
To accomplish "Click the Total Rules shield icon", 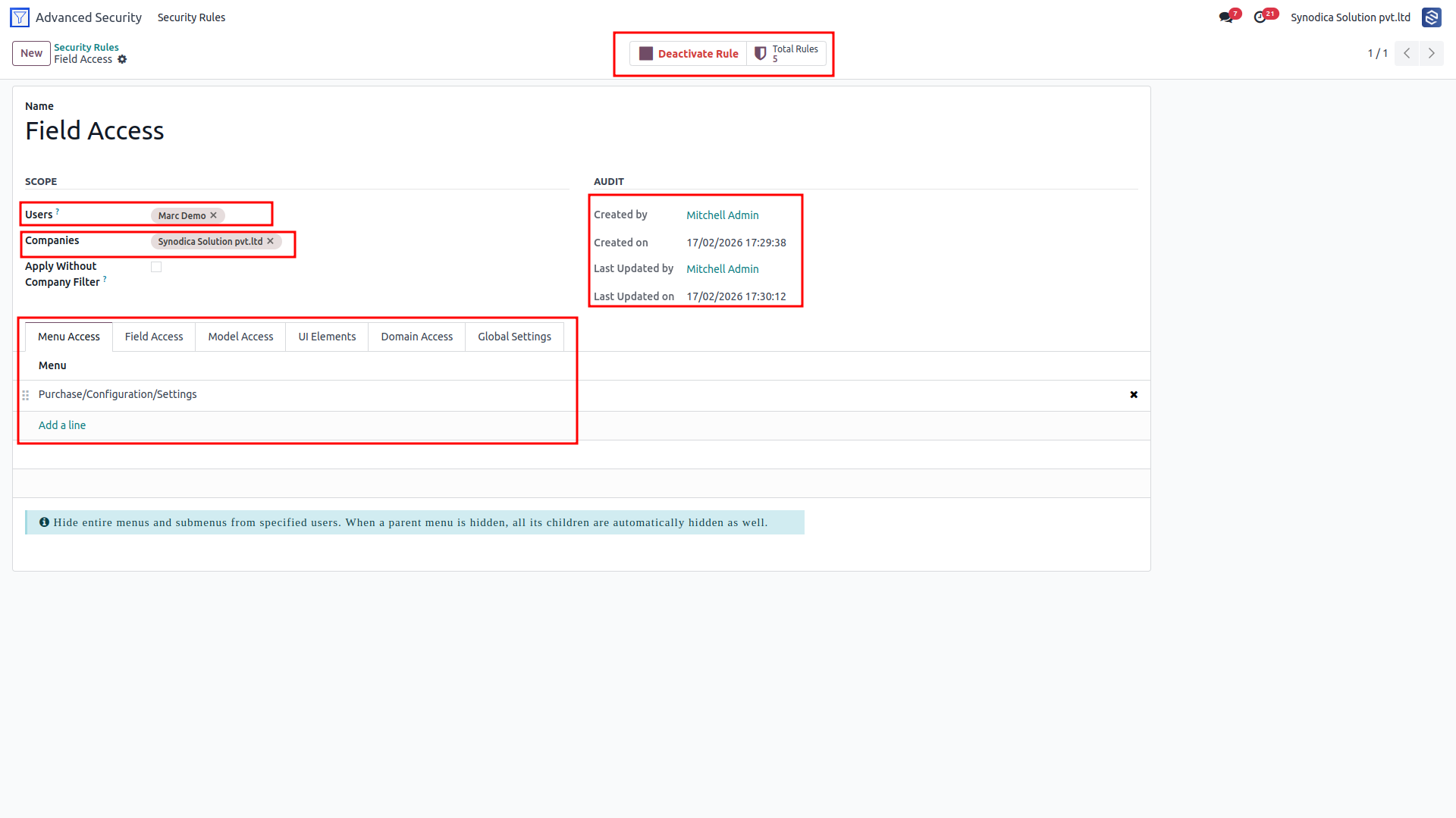I will coord(760,54).
